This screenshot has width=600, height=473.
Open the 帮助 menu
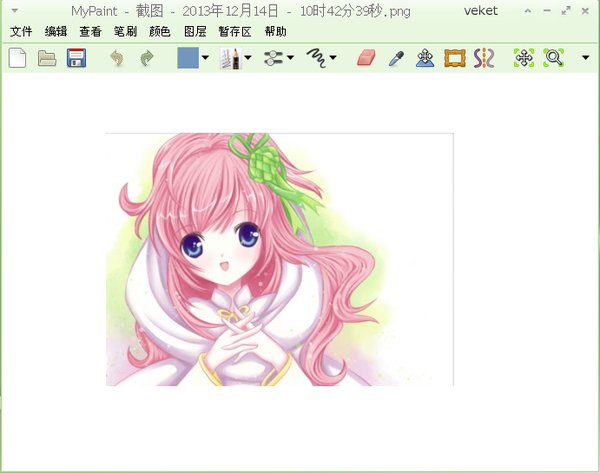tap(276, 31)
